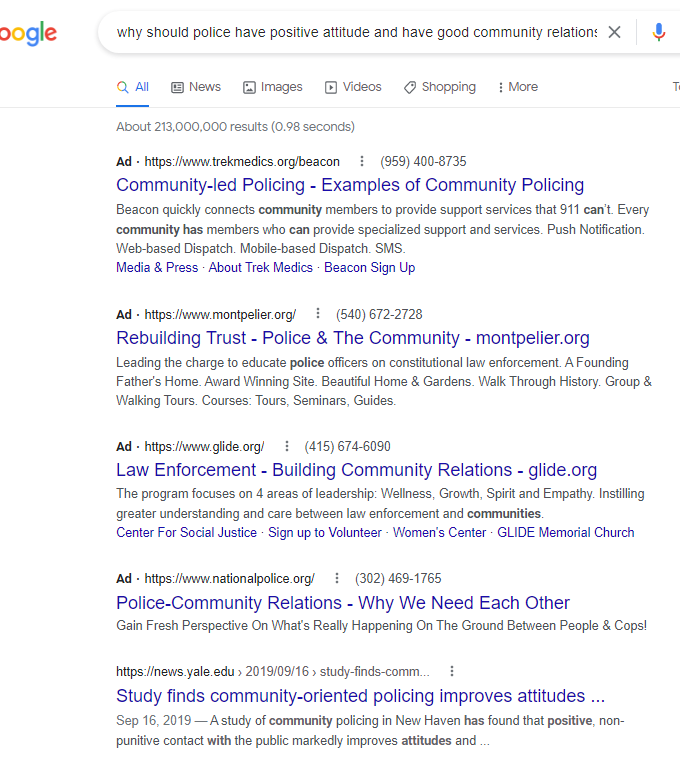Viewport: 680px width, 765px height.
Task: Click phone number (302) 469-1765
Action: [x=398, y=579]
